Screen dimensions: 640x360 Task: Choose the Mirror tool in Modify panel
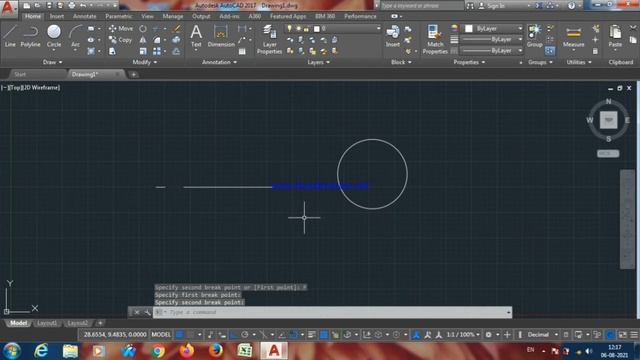point(143,40)
